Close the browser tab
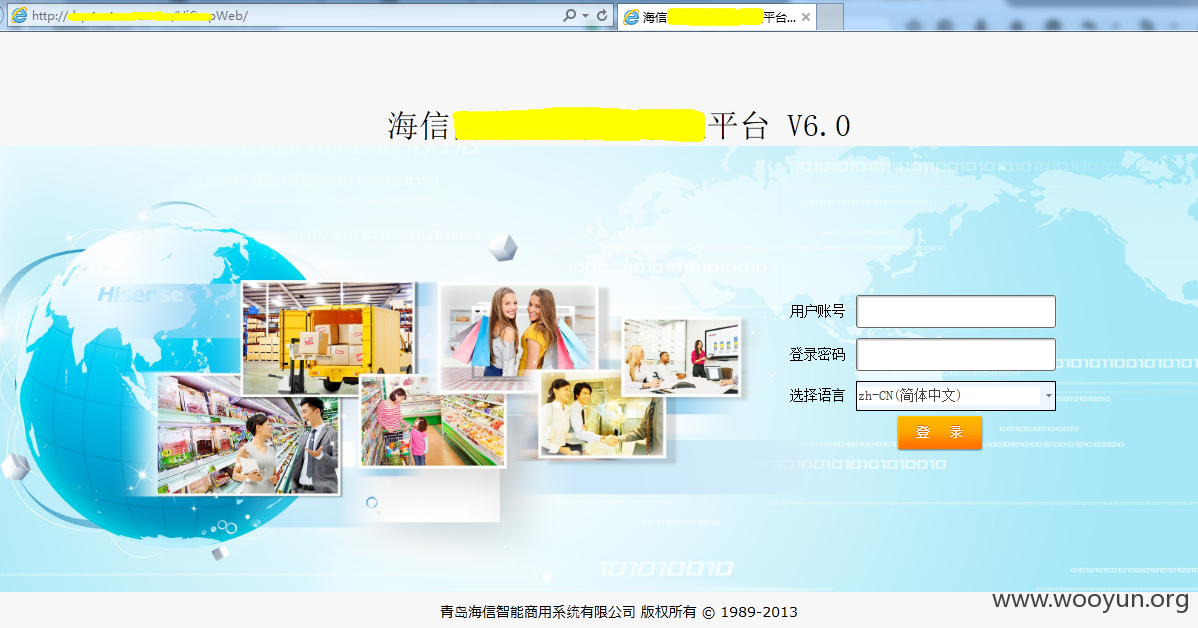 click(806, 17)
